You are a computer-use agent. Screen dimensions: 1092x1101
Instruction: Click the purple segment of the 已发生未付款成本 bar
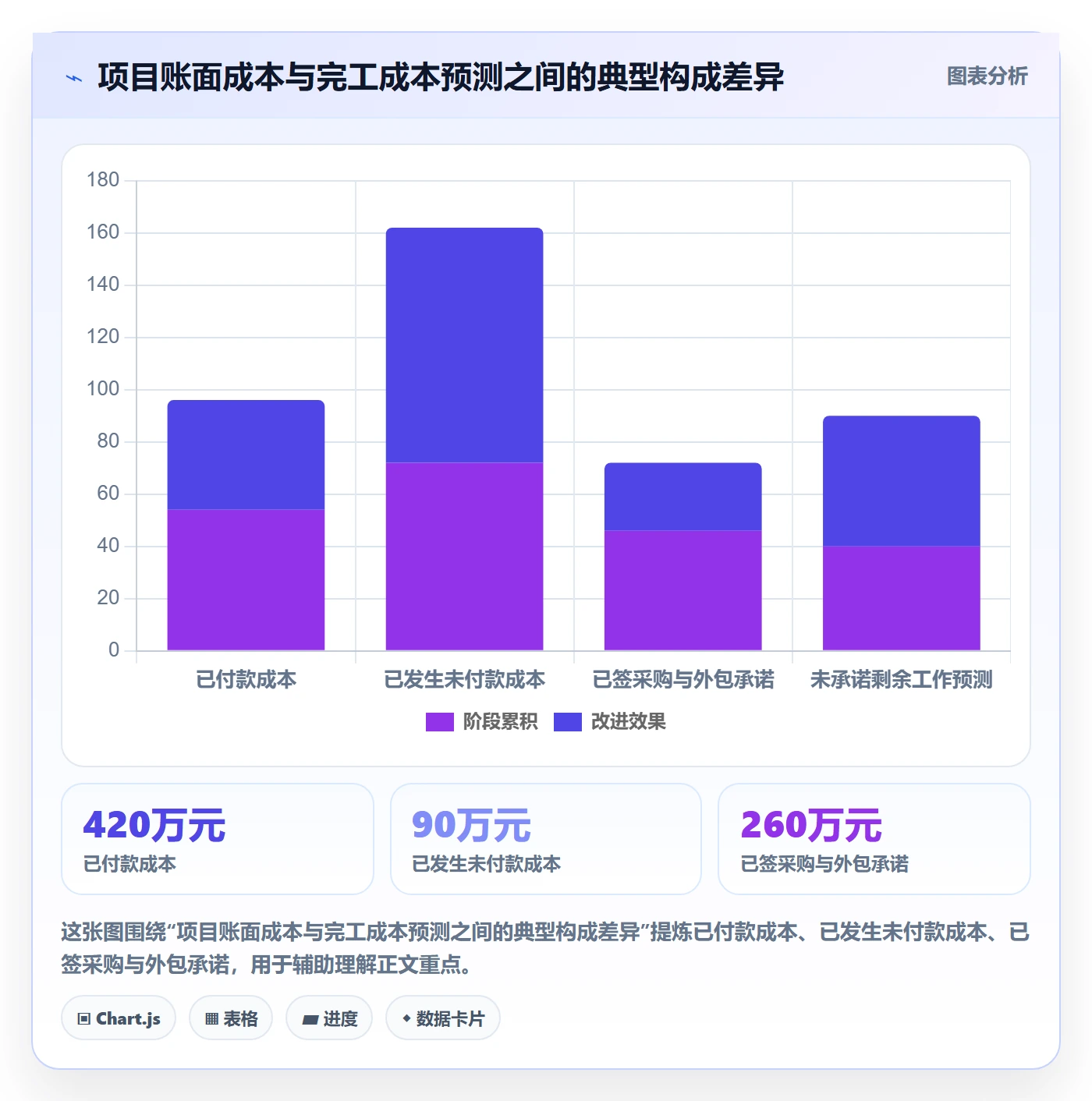coord(464,557)
